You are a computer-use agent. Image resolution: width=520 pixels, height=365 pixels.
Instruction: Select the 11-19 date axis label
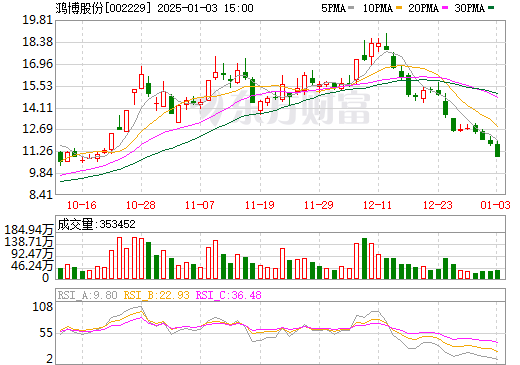tap(260, 205)
